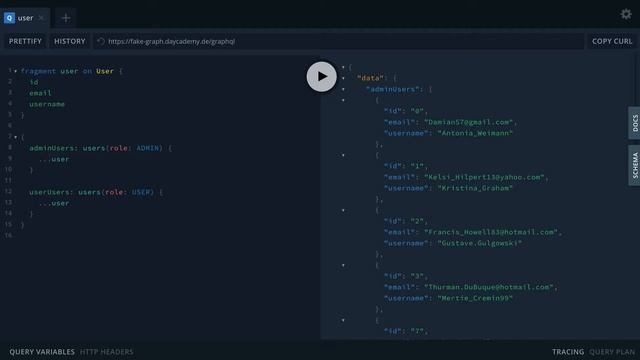Viewport: 640px width, 360px height.
Task: Open the QUERY PLAN panel
Action: pos(612,352)
